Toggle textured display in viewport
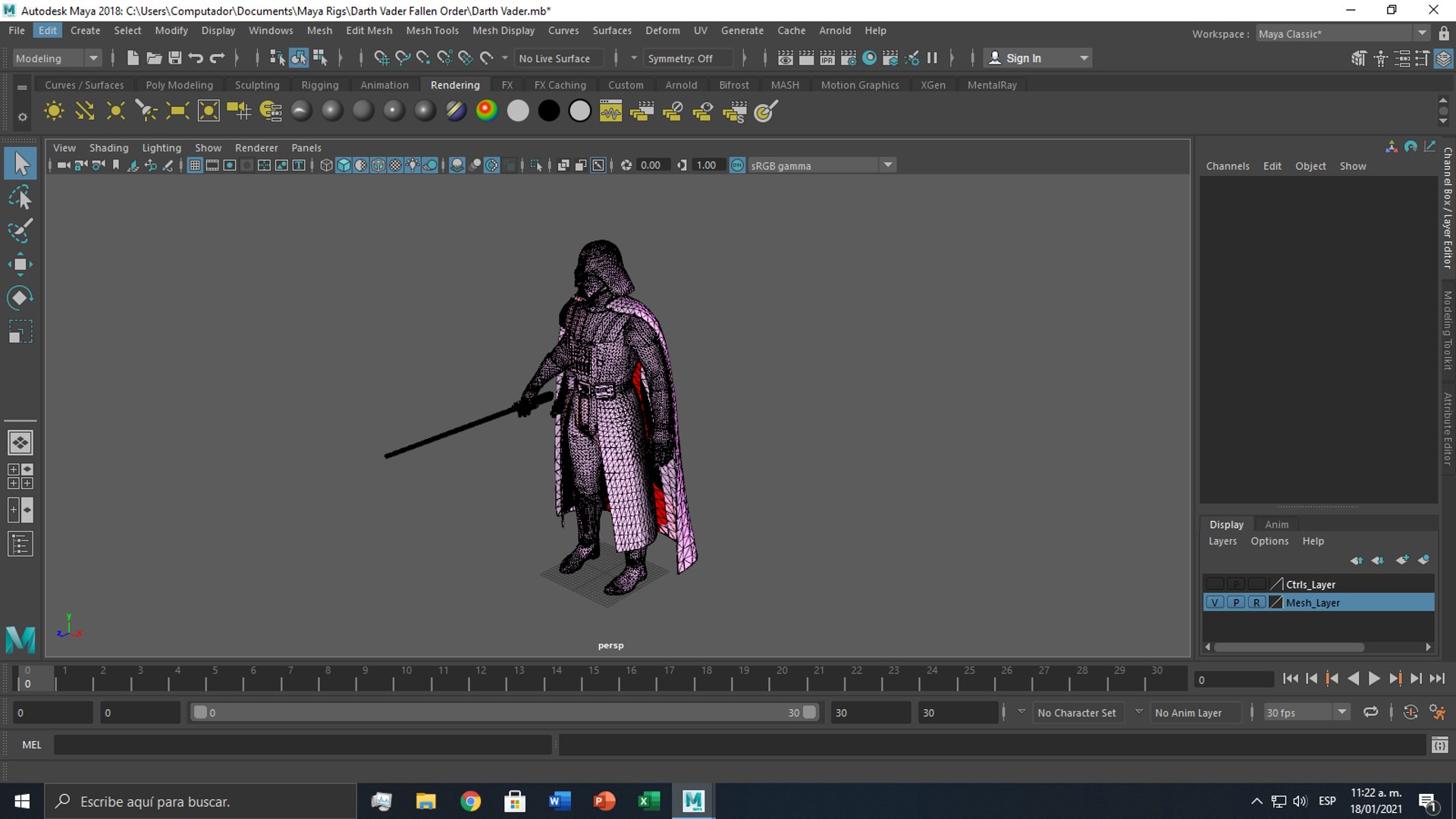Screen dimensions: 1456x819 click(x=396, y=165)
